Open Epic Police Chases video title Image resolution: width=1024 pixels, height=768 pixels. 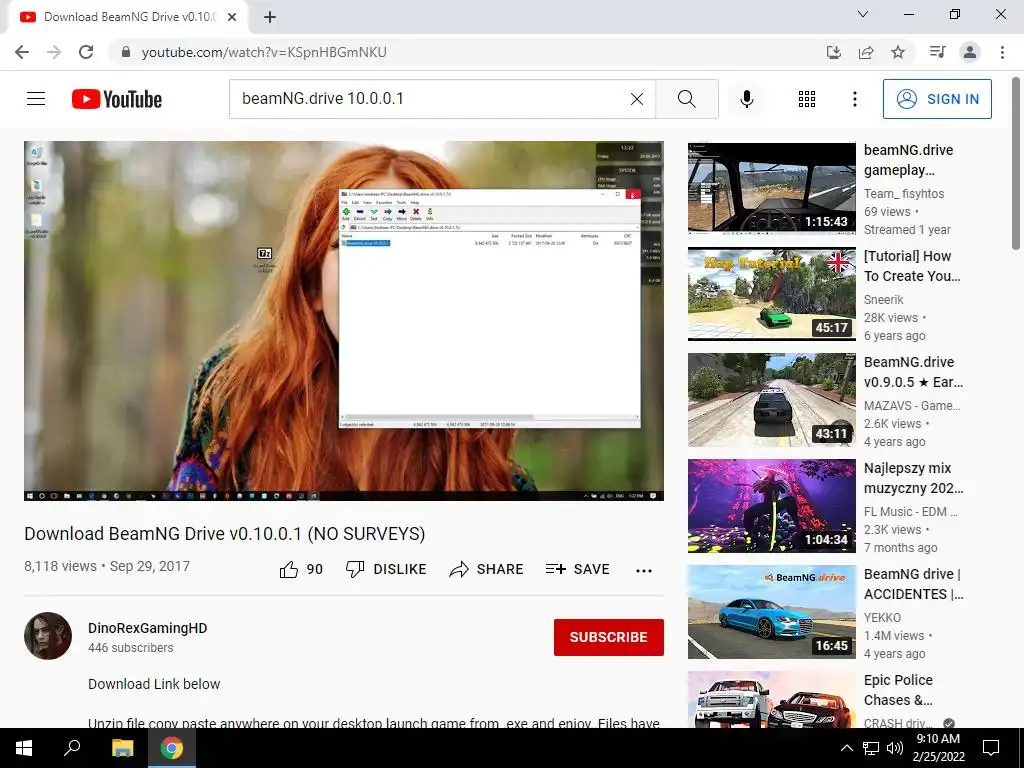(x=899, y=690)
